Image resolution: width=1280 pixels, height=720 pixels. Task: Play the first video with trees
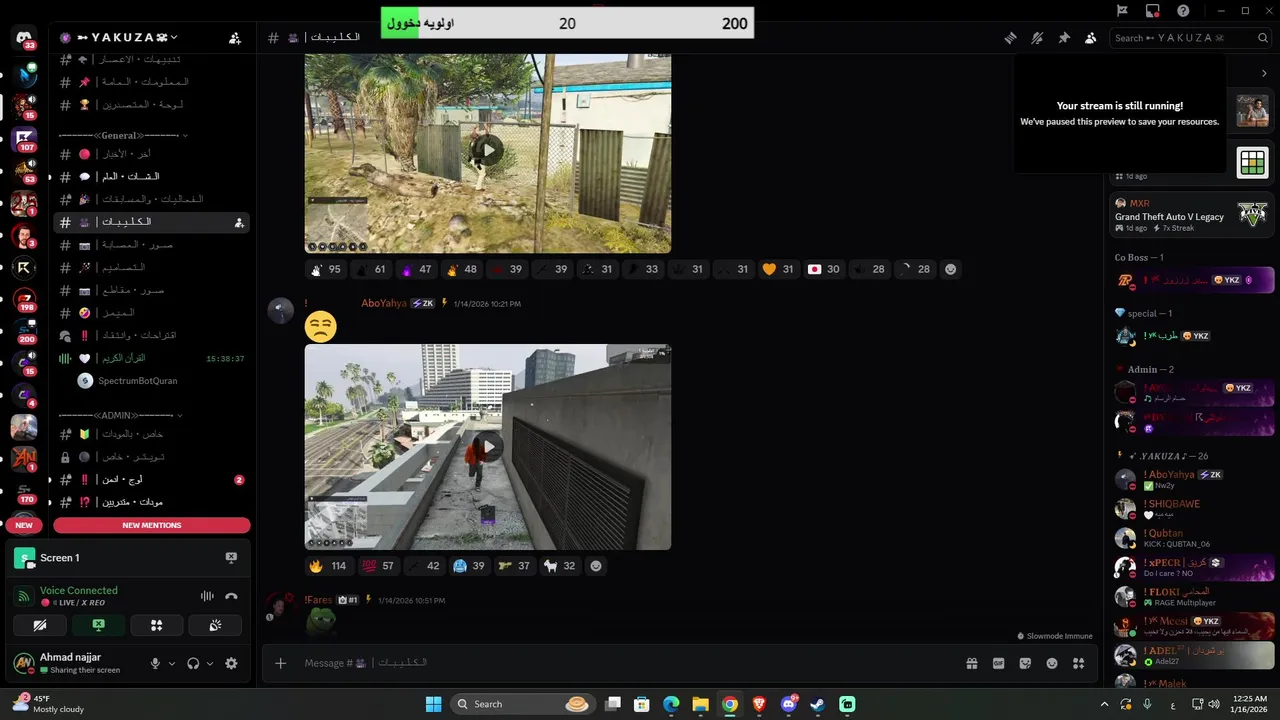tap(487, 150)
